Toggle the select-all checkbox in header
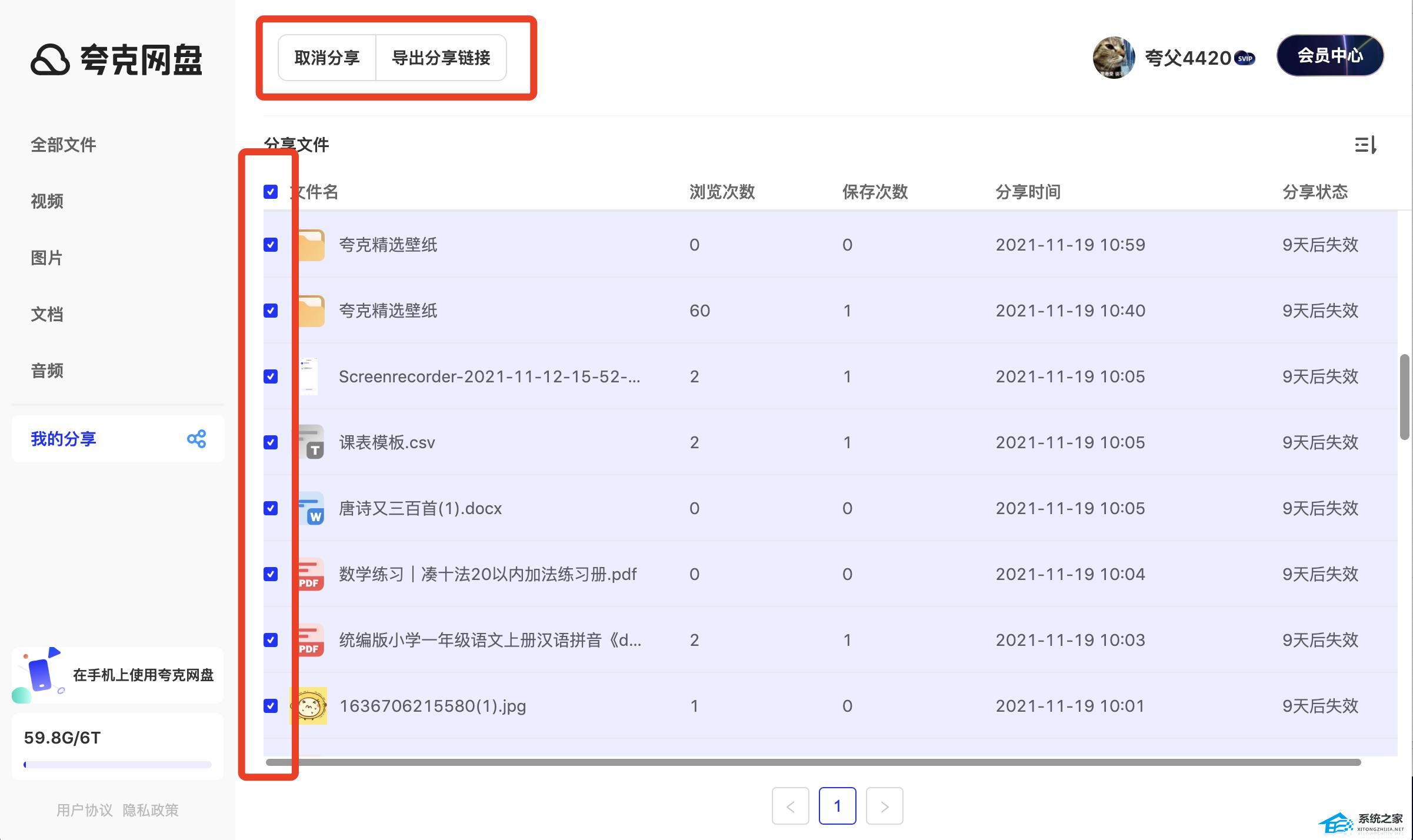Viewport: 1413px width, 840px height. coord(271,192)
